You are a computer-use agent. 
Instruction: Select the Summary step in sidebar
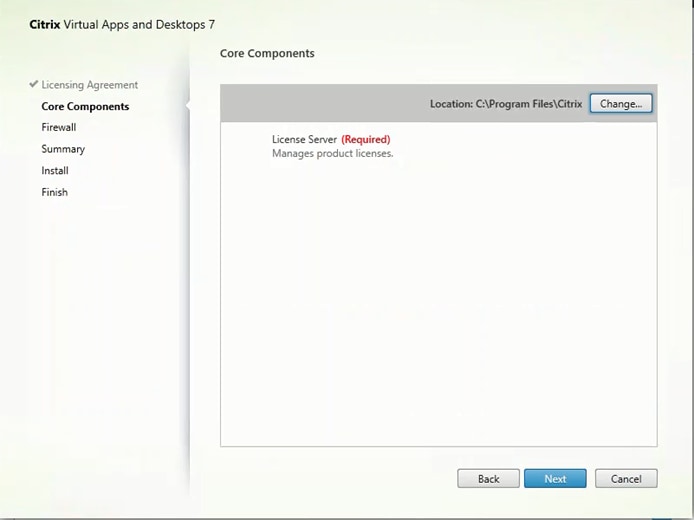coord(63,149)
